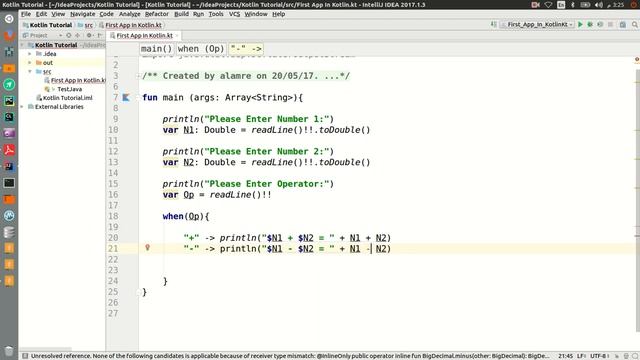Open the Refactor menu
Viewport: 640px width, 360px height.
click(157, 14)
